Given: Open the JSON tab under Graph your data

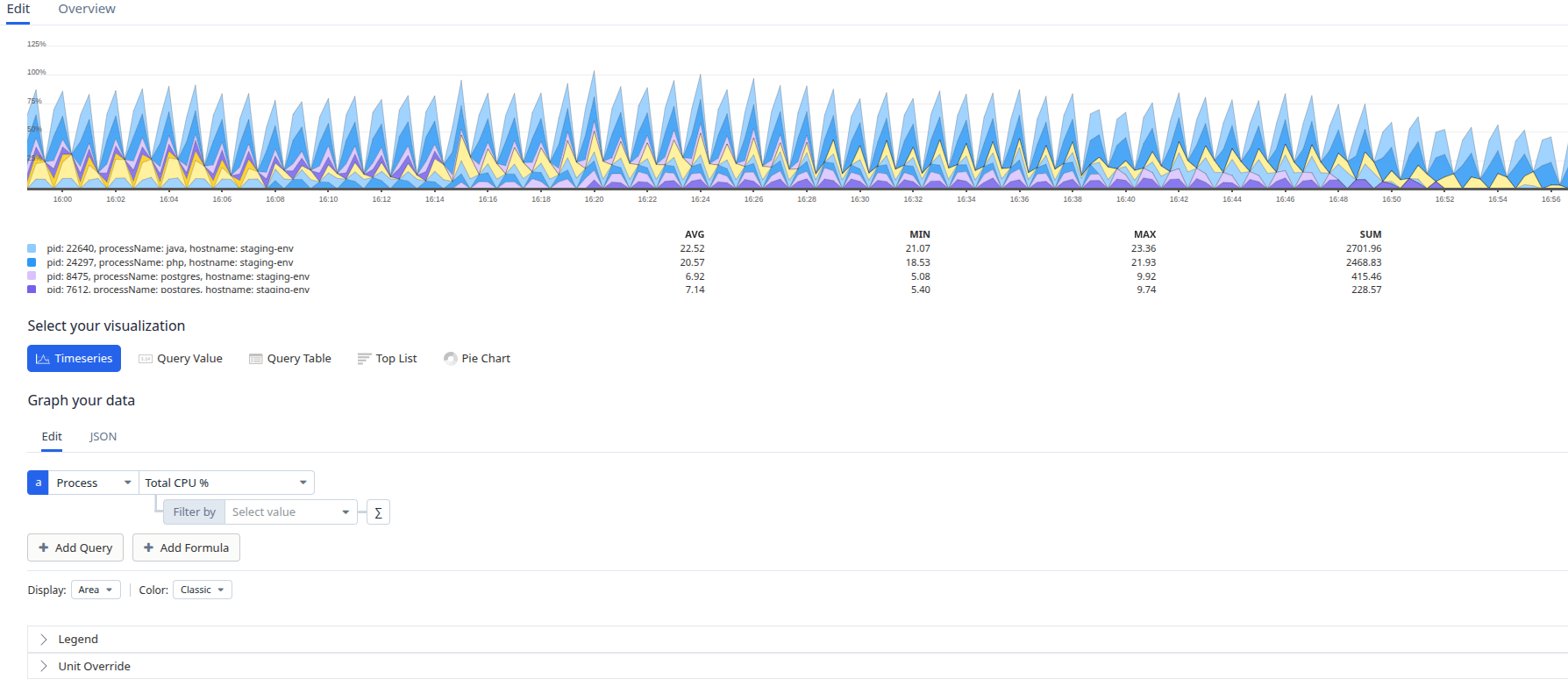Looking at the screenshot, I should [103, 436].
